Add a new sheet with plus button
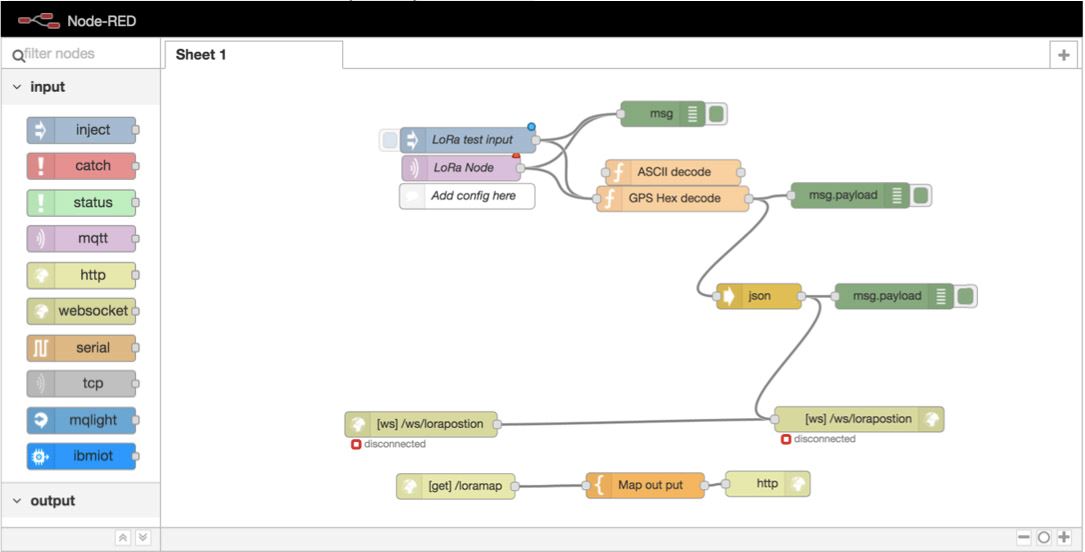This screenshot has width=1085, height=552. (1064, 56)
